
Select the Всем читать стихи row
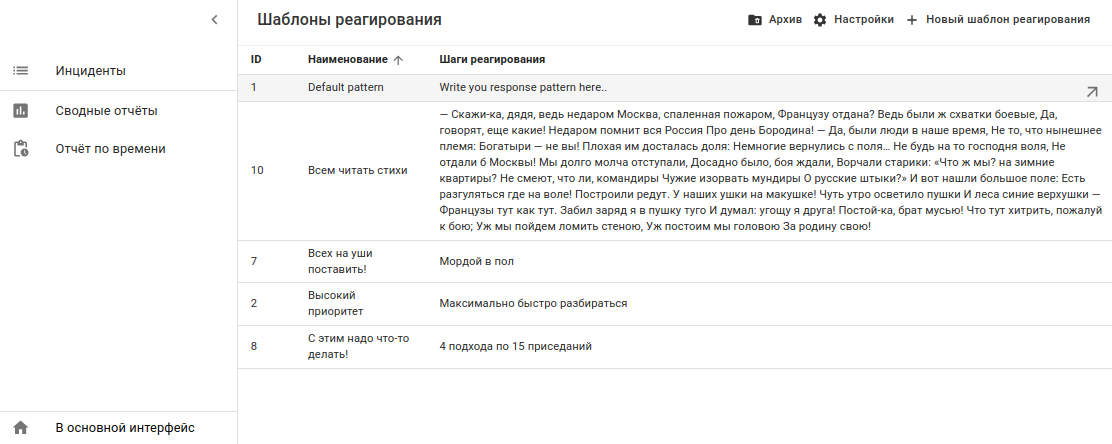tap(357, 171)
